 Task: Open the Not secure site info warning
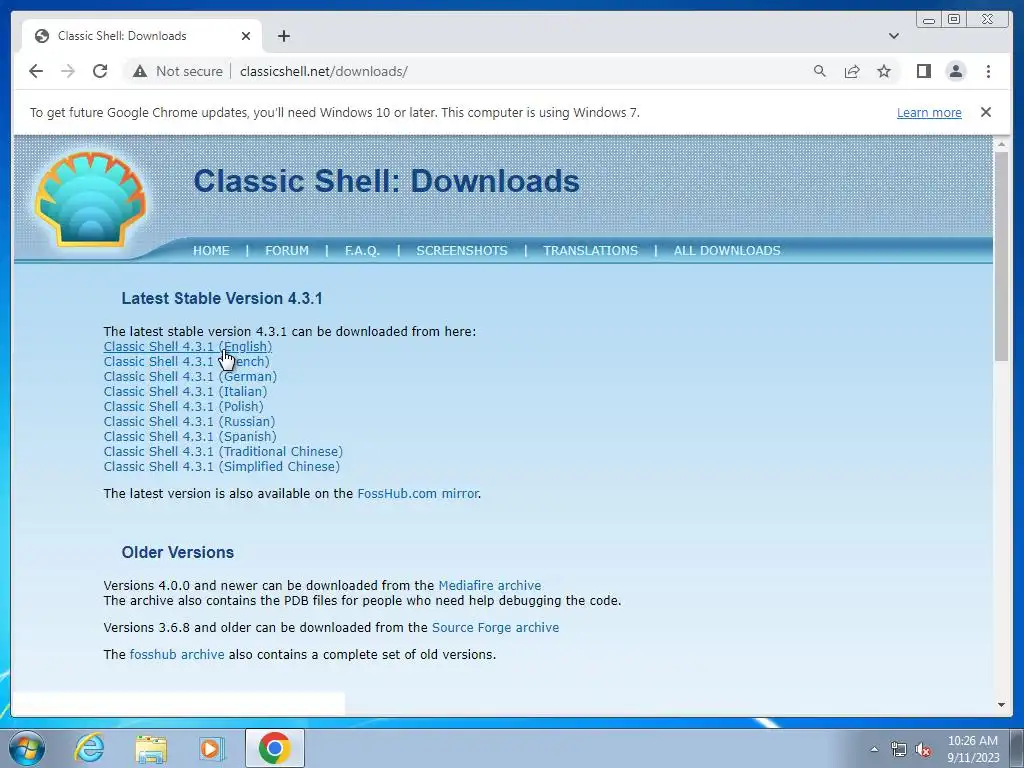[177, 71]
